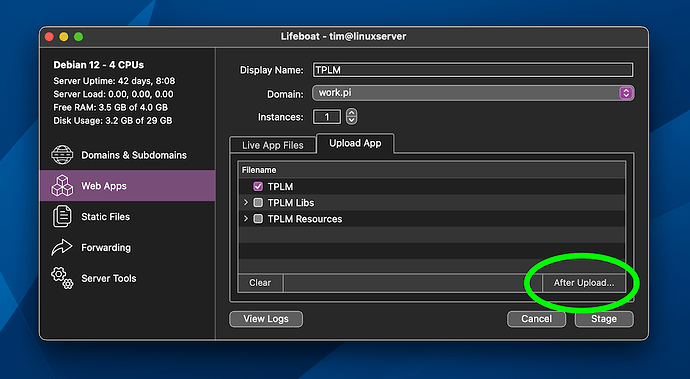The image size is (690, 379).
Task: Zoom the Lifeboat window with green button
Action: 78,37
